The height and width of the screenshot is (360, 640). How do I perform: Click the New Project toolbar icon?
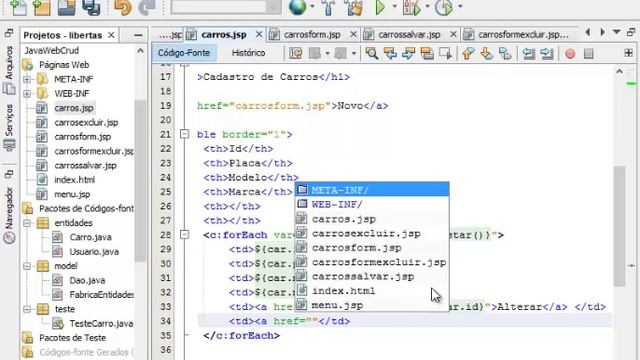[x=41, y=7]
